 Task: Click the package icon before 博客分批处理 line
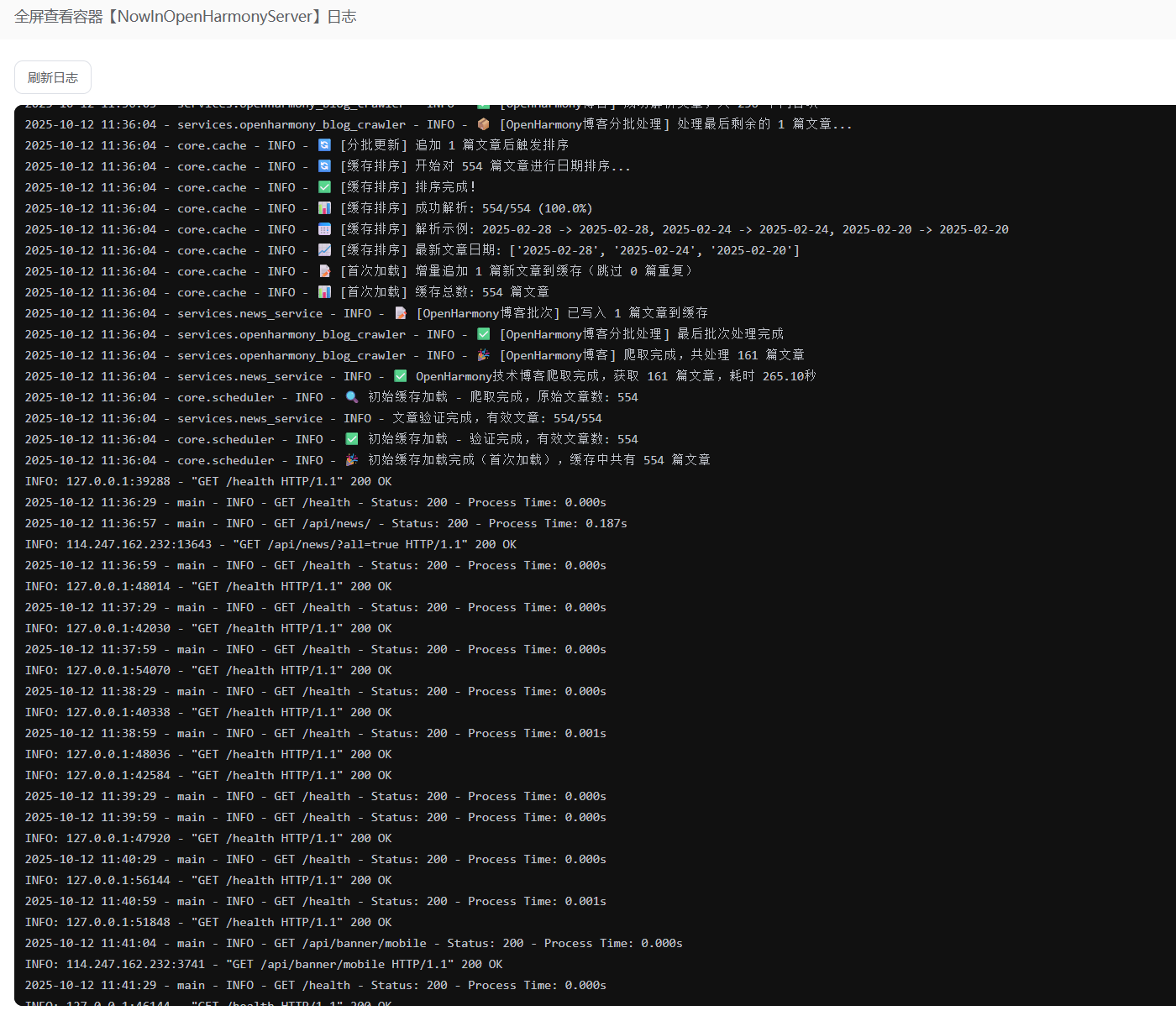(x=483, y=124)
